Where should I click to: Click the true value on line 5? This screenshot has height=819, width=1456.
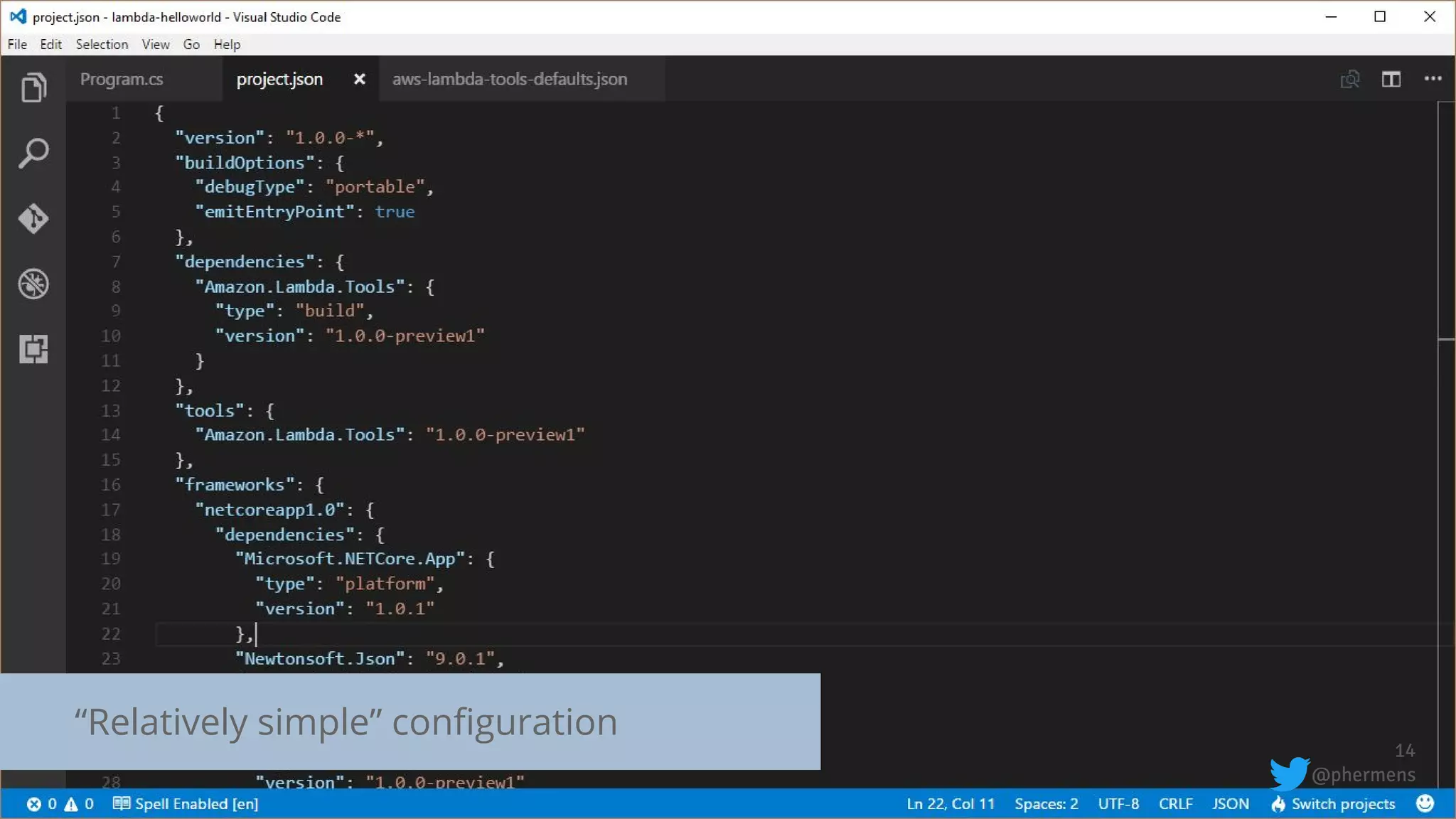coord(395,212)
